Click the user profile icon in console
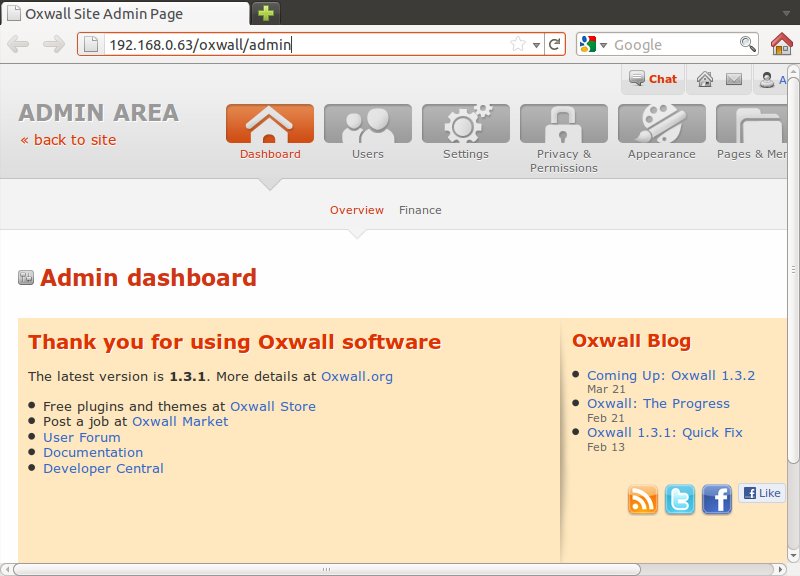Screen dimensions: 800x576 [x=766, y=79]
